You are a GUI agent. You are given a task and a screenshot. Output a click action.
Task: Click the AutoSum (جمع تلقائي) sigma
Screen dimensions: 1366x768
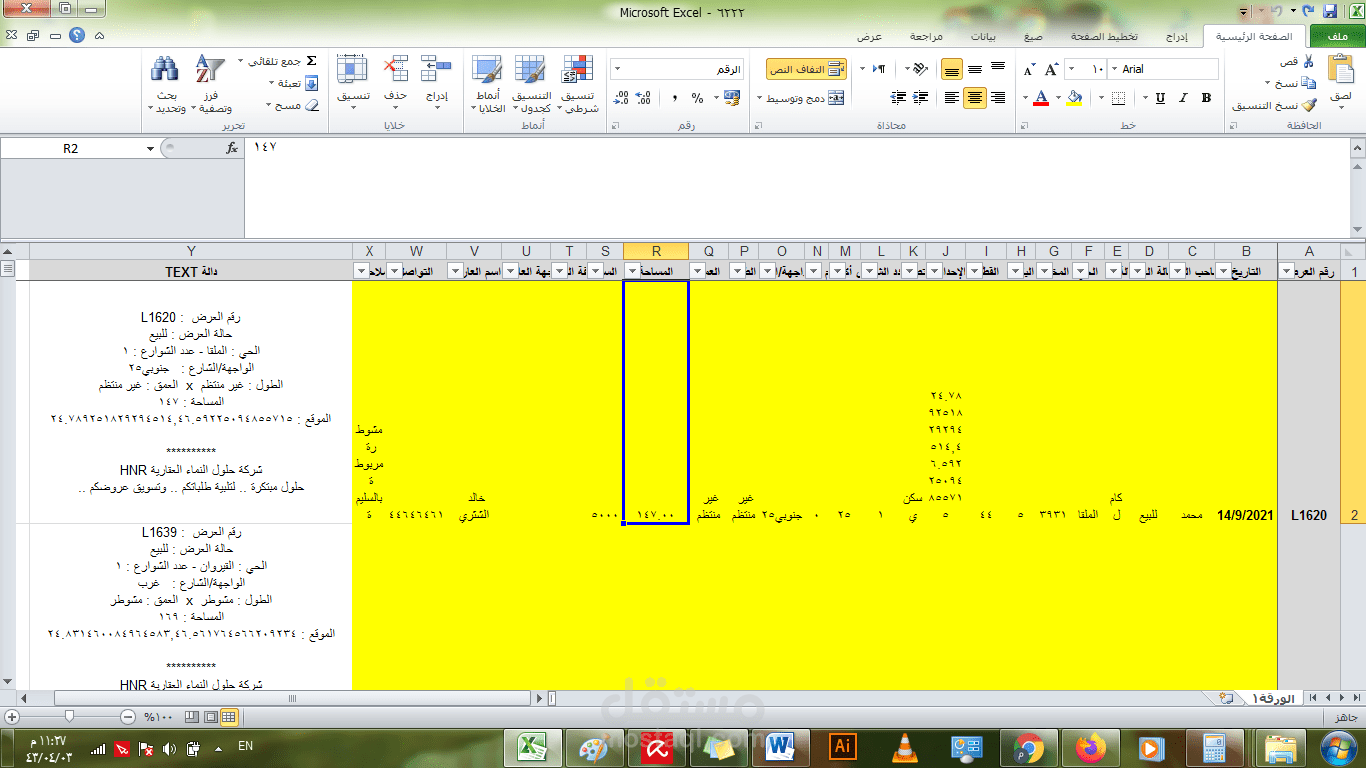(x=311, y=61)
